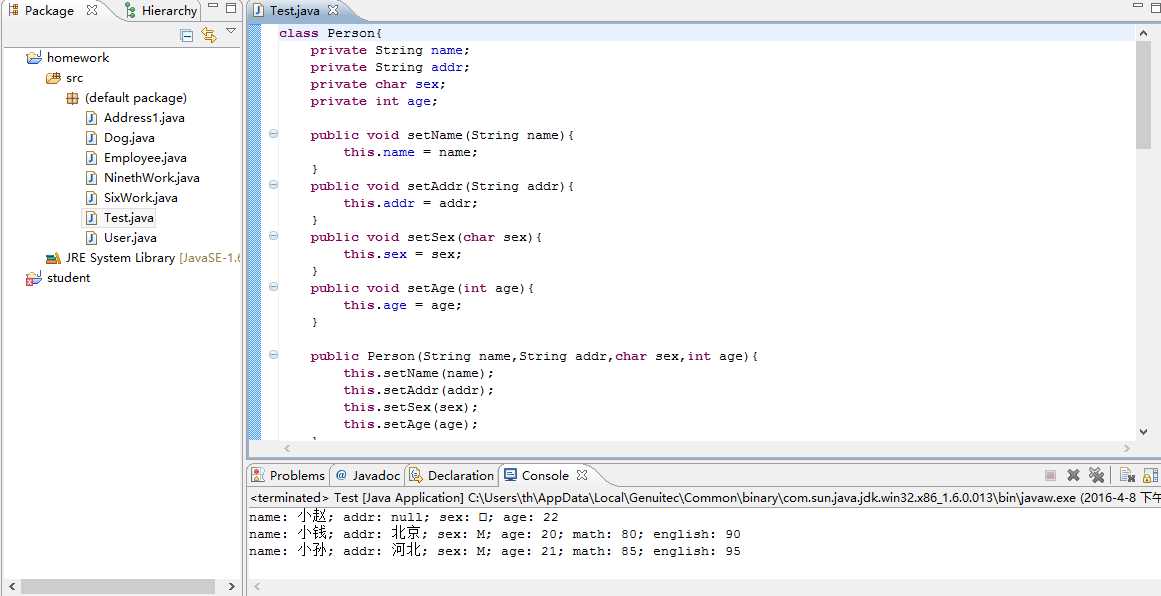
Task: Minimize the editor area
Action: coord(1138,6)
